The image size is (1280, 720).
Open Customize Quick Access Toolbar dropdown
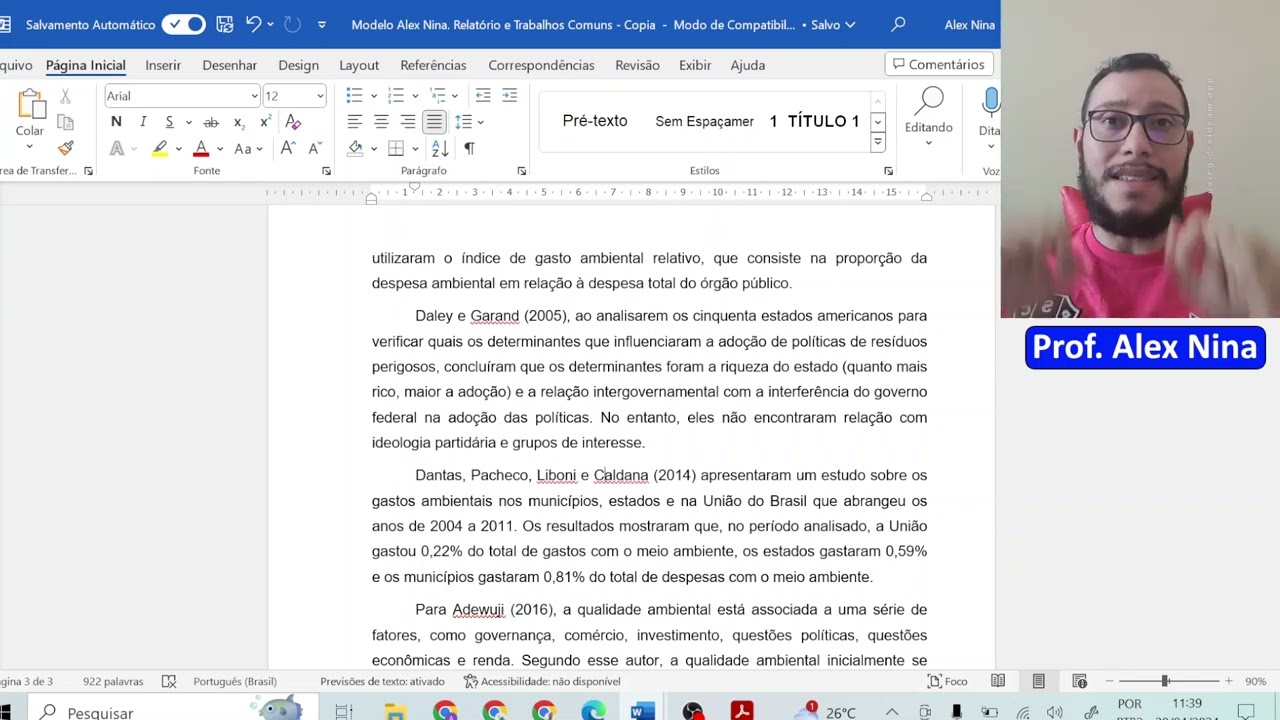[x=321, y=24]
